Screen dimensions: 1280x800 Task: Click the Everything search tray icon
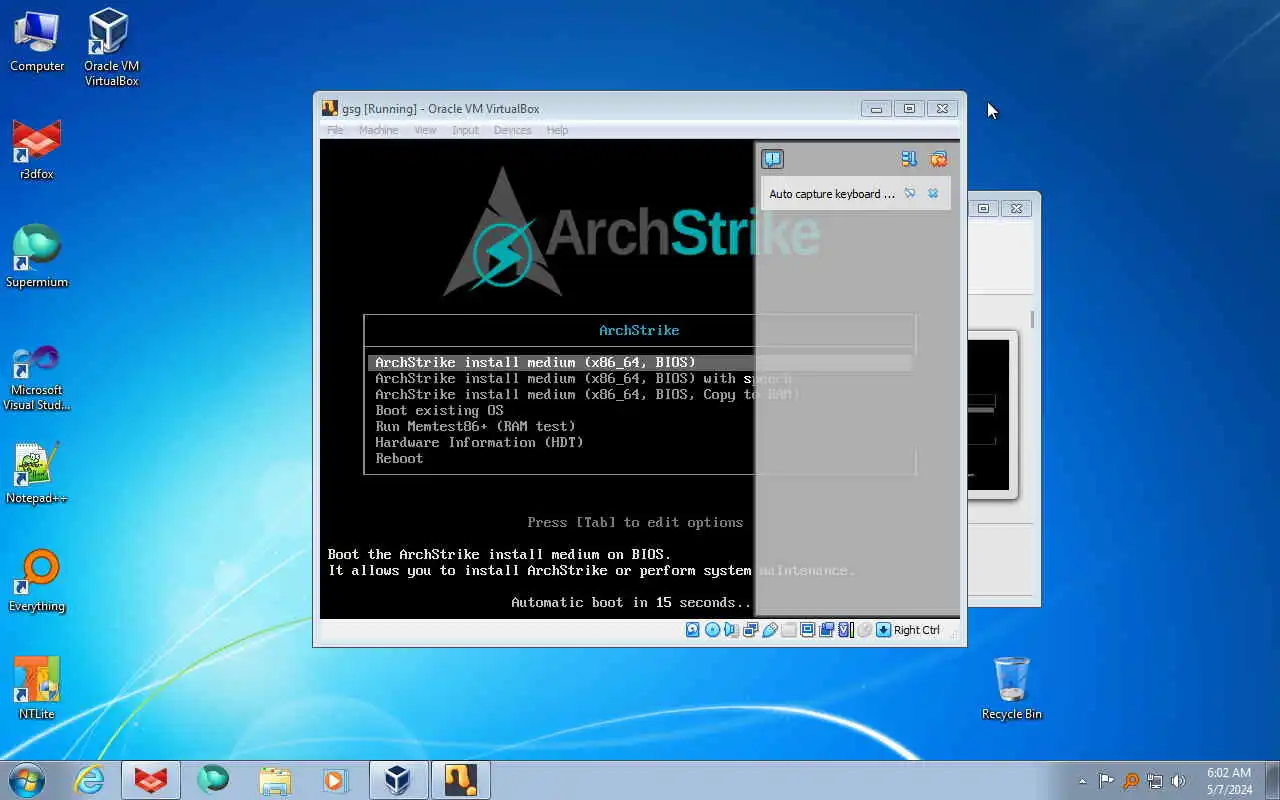click(1131, 781)
